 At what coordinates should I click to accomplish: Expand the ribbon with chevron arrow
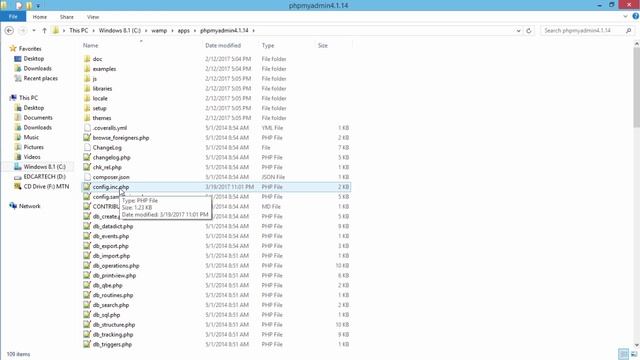coord(625,17)
